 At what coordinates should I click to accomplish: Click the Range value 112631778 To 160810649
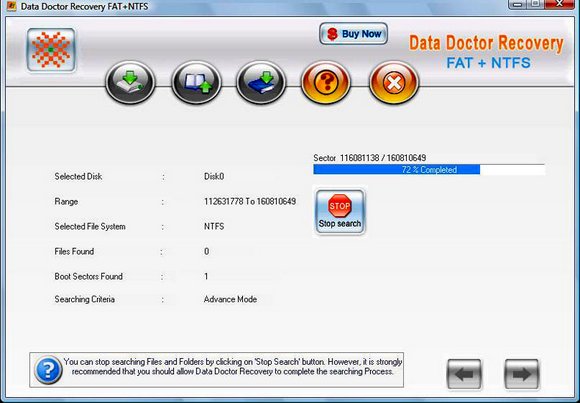tap(250, 201)
